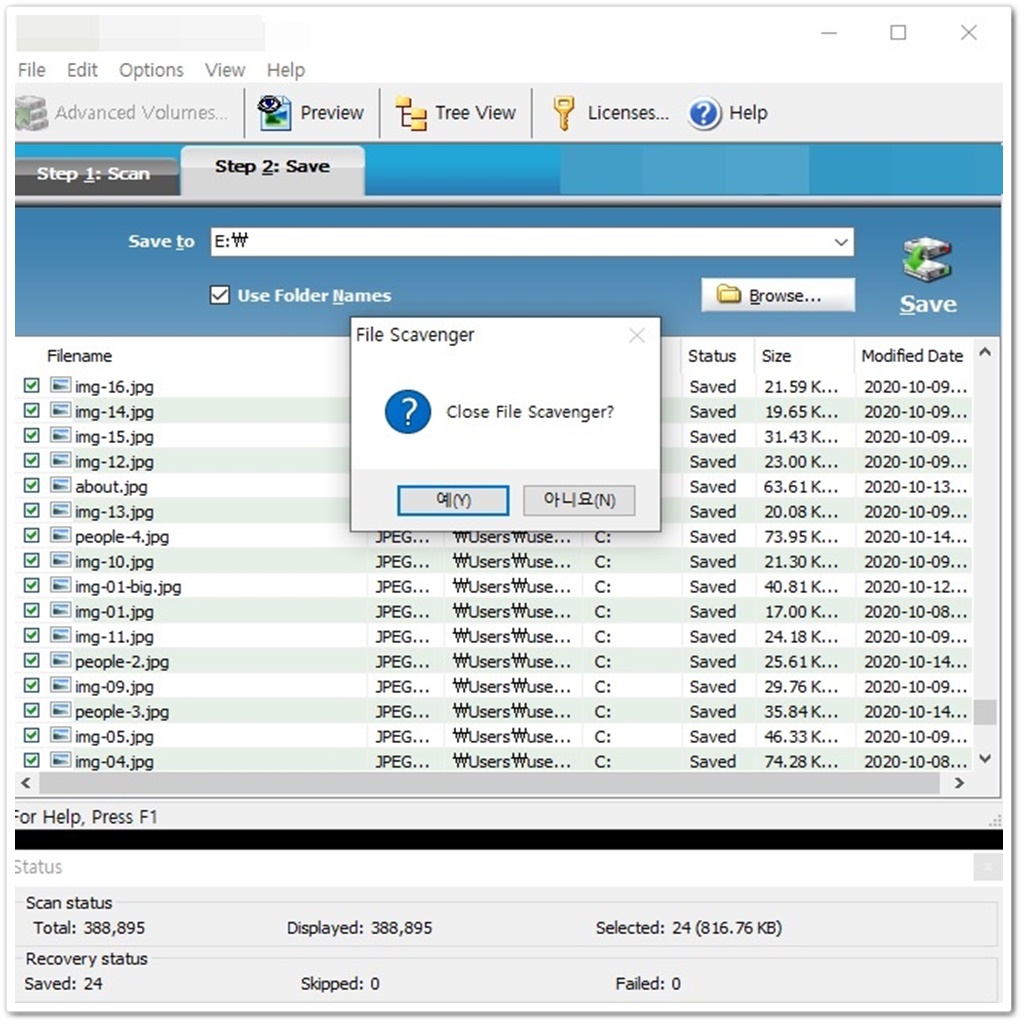Click the image file icon for about.jpg
The height and width of the screenshot is (1024, 1024).
(x=60, y=485)
